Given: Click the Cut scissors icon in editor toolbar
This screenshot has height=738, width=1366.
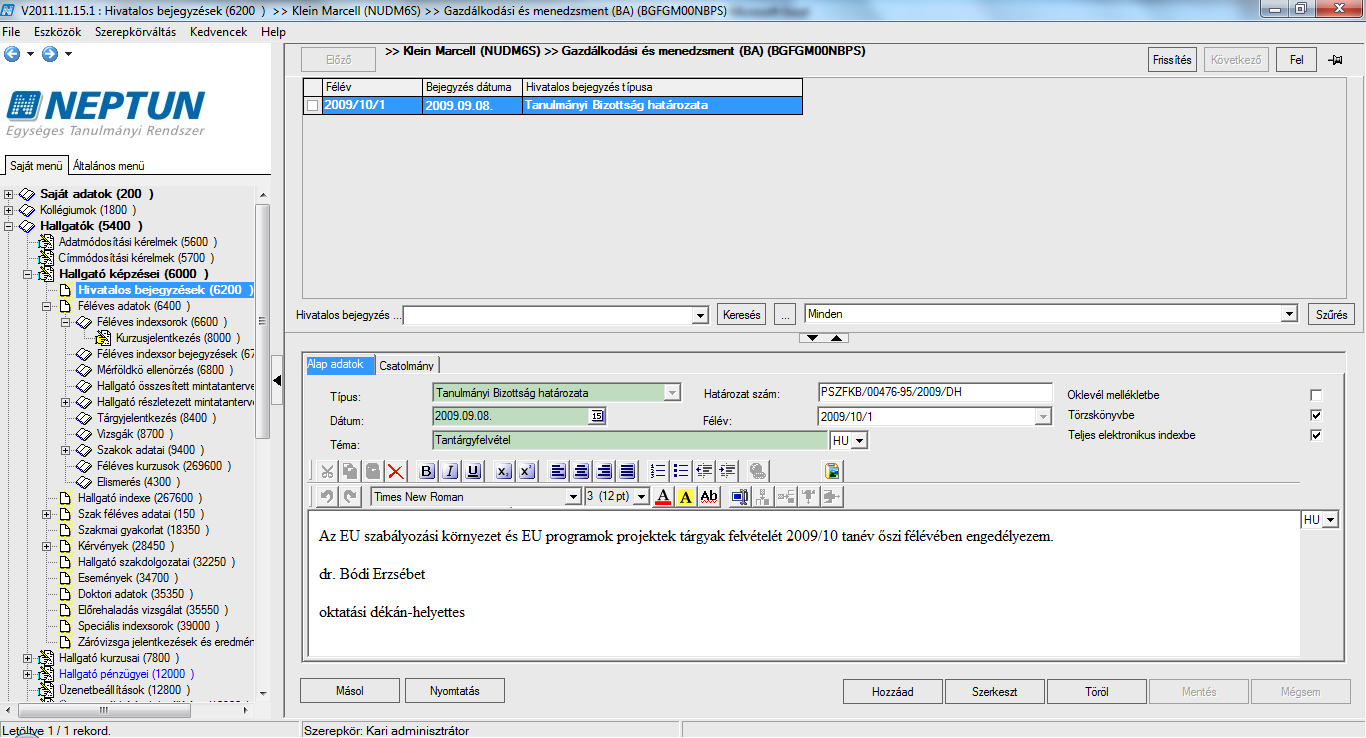Looking at the screenshot, I should tap(327, 471).
